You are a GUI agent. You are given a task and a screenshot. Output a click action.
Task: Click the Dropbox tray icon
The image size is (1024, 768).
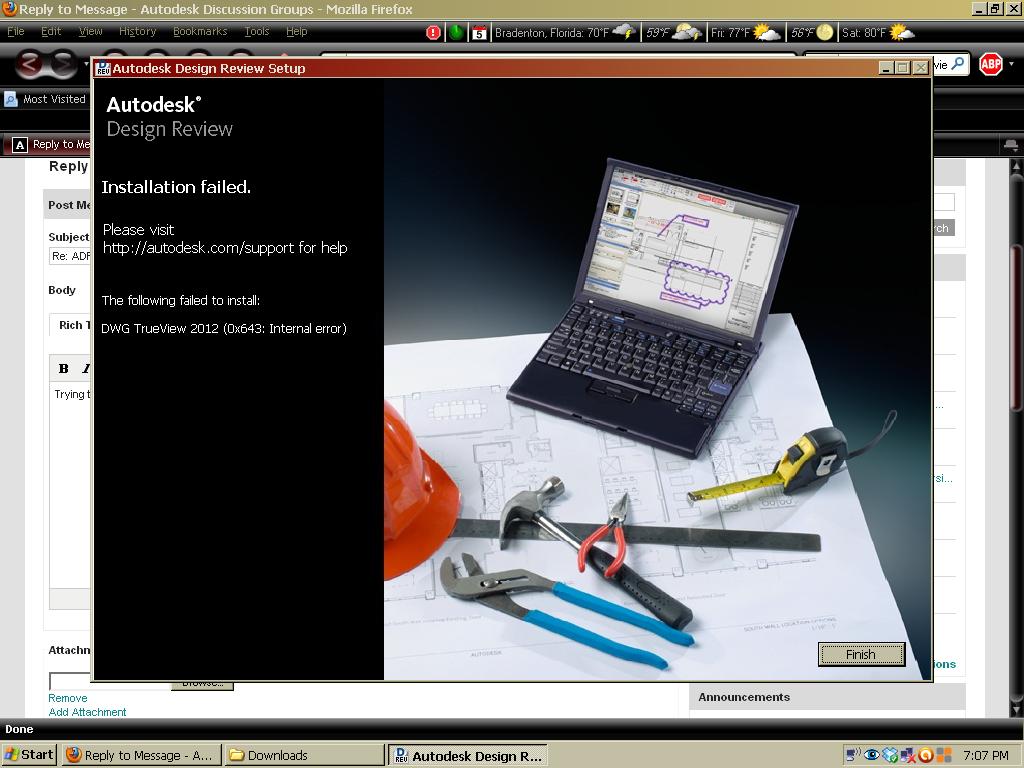[x=889, y=756]
